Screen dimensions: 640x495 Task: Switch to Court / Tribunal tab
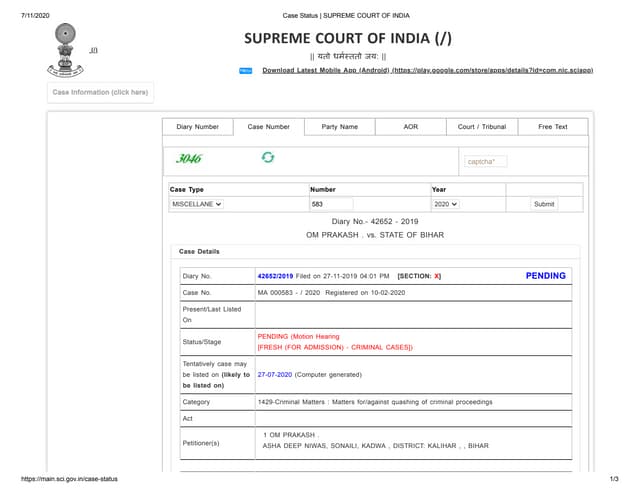(x=482, y=127)
